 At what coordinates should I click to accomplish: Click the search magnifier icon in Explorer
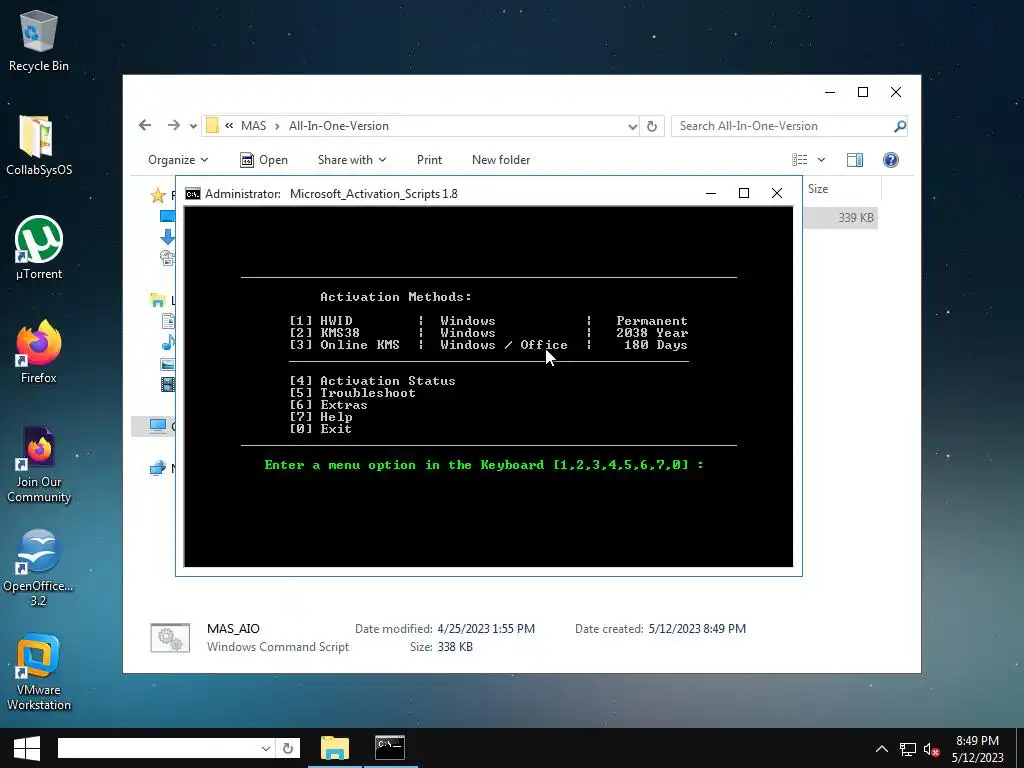coord(899,126)
